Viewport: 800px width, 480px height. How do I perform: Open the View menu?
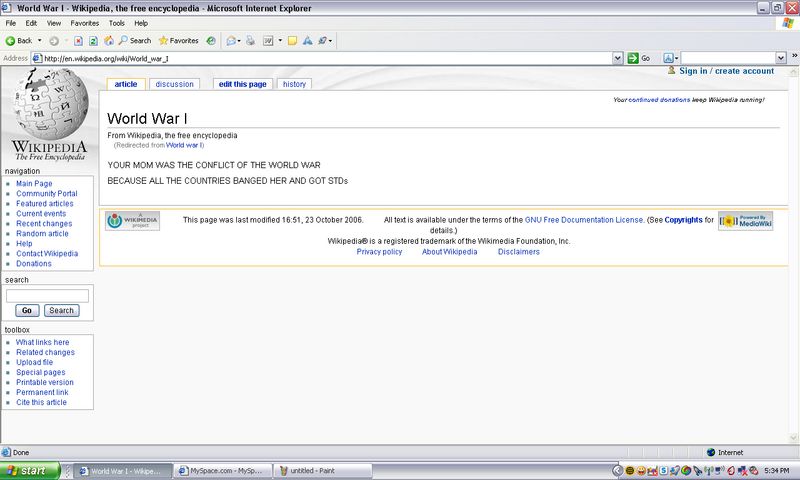[x=54, y=23]
